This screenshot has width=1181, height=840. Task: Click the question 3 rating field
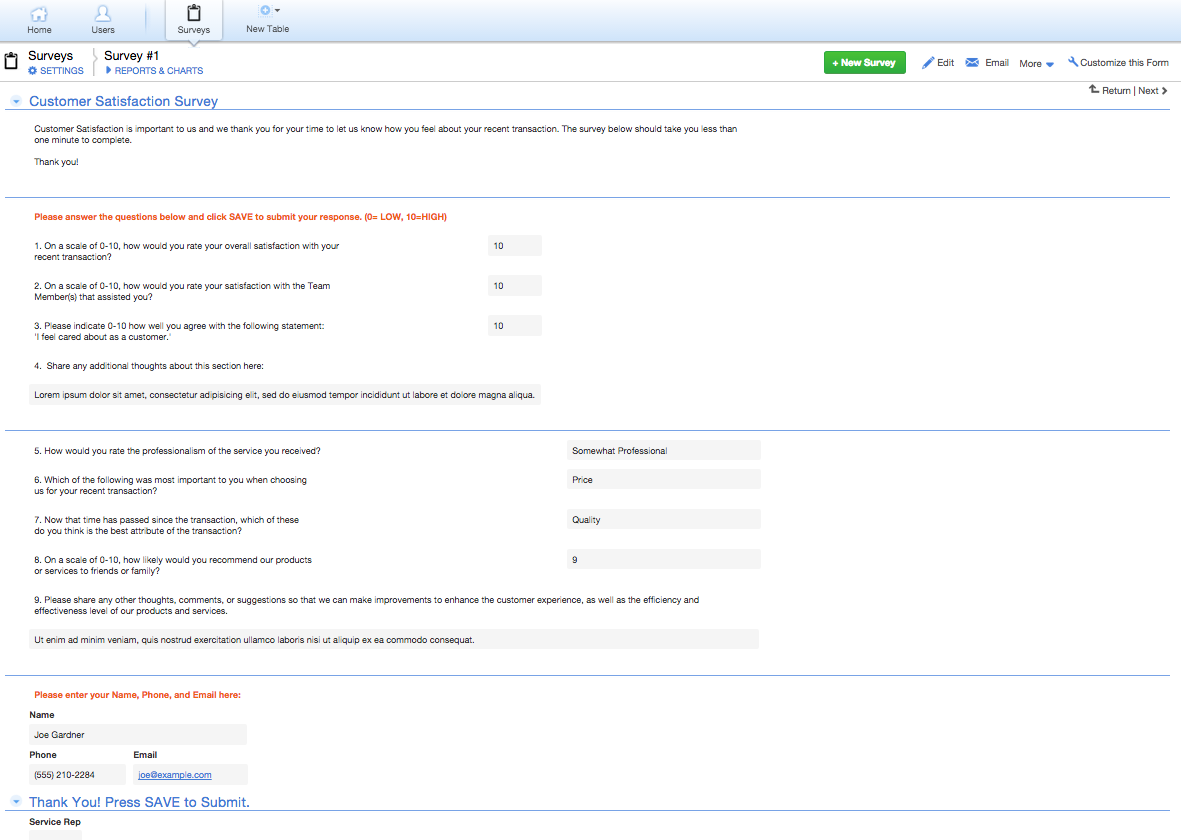click(514, 325)
